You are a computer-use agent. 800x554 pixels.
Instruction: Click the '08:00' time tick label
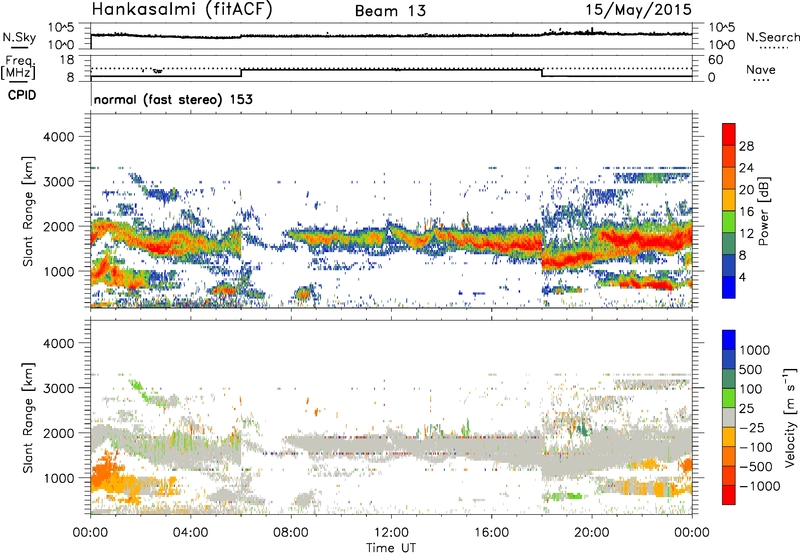[x=291, y=533]
